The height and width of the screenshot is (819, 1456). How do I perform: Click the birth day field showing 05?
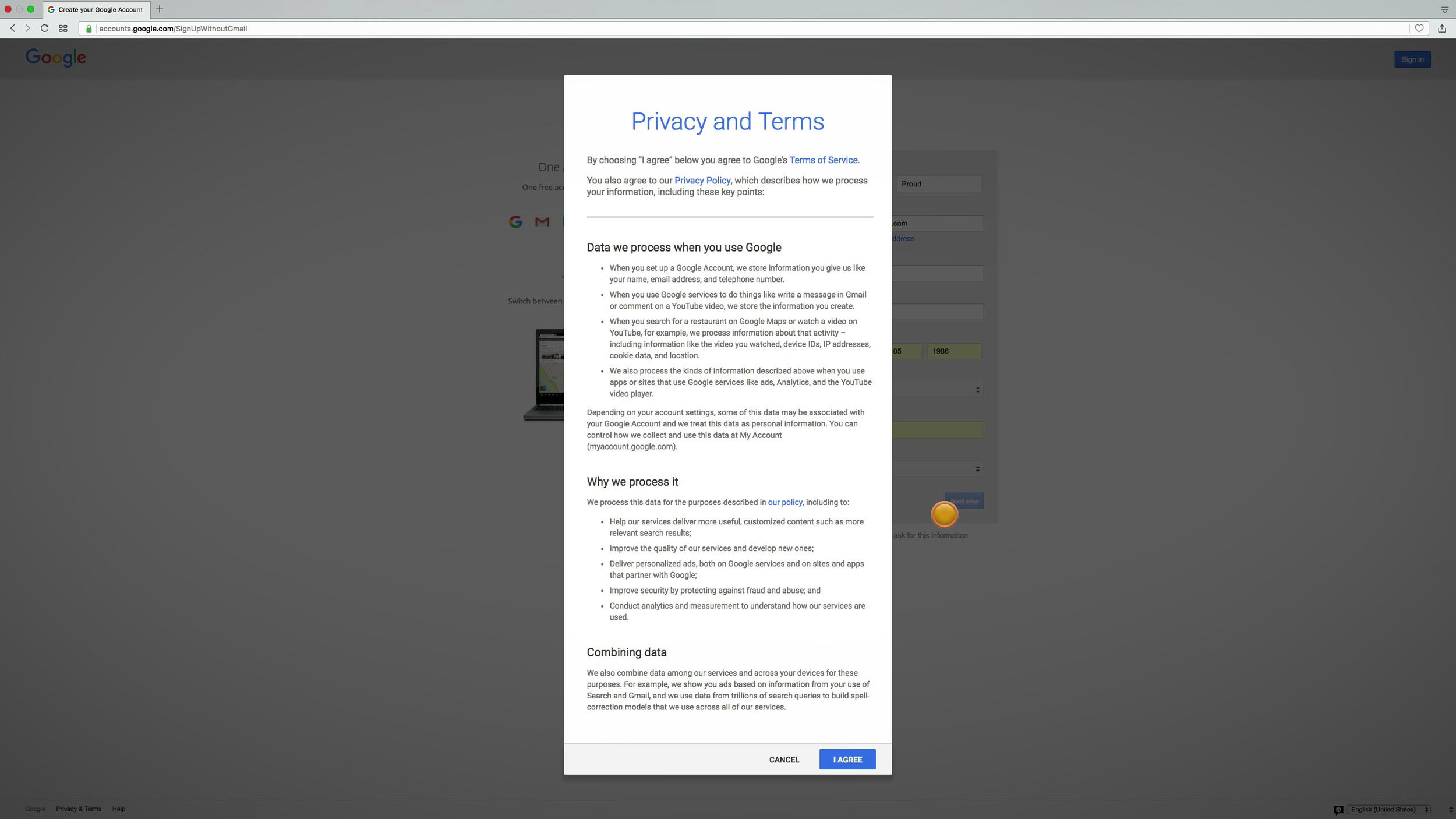[907, 351]
